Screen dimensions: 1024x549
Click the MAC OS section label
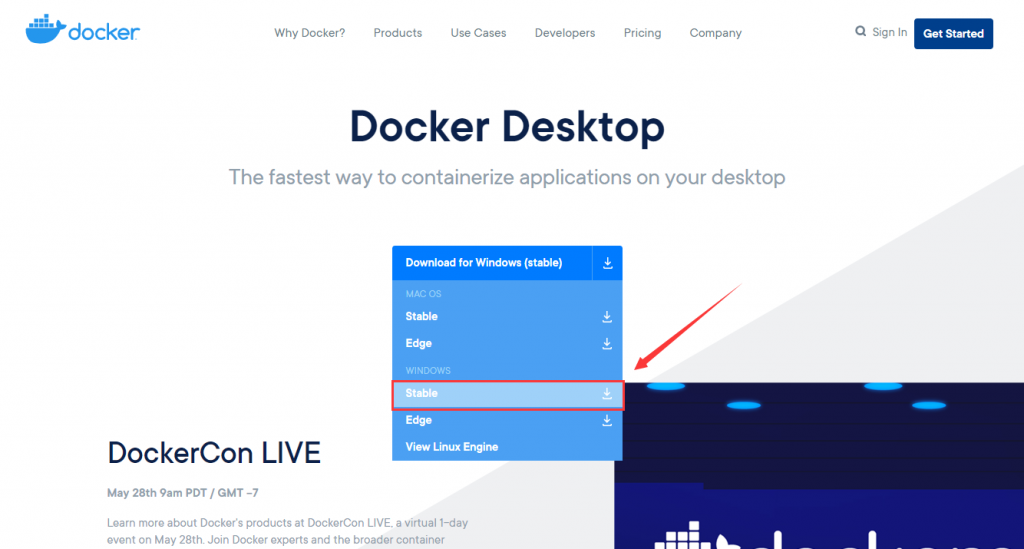423,294
